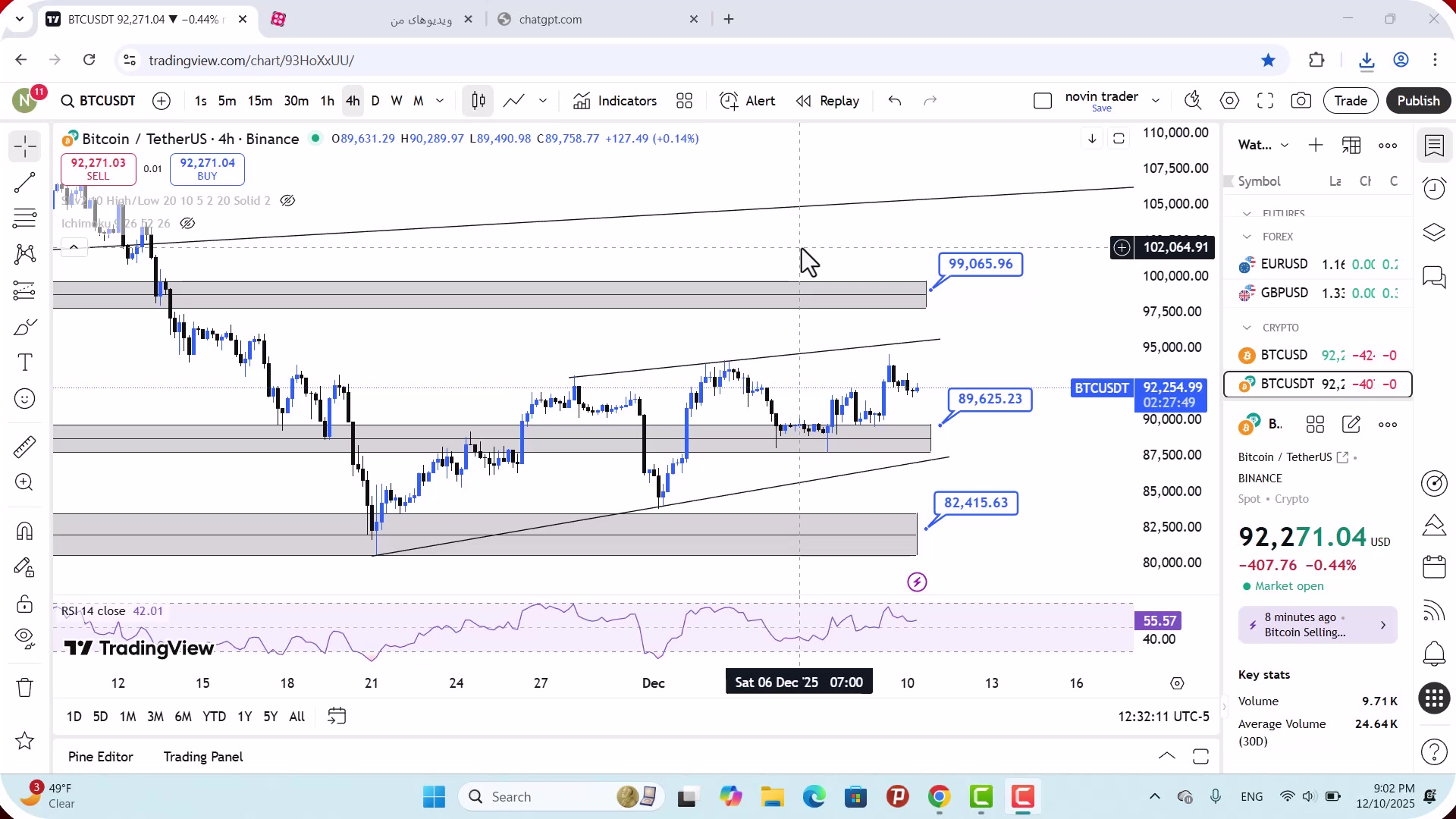Show the hidden Ichimoku indicator
This screenshot has height=819, width=1456.
pyautogui.click(x=187, y=224)
